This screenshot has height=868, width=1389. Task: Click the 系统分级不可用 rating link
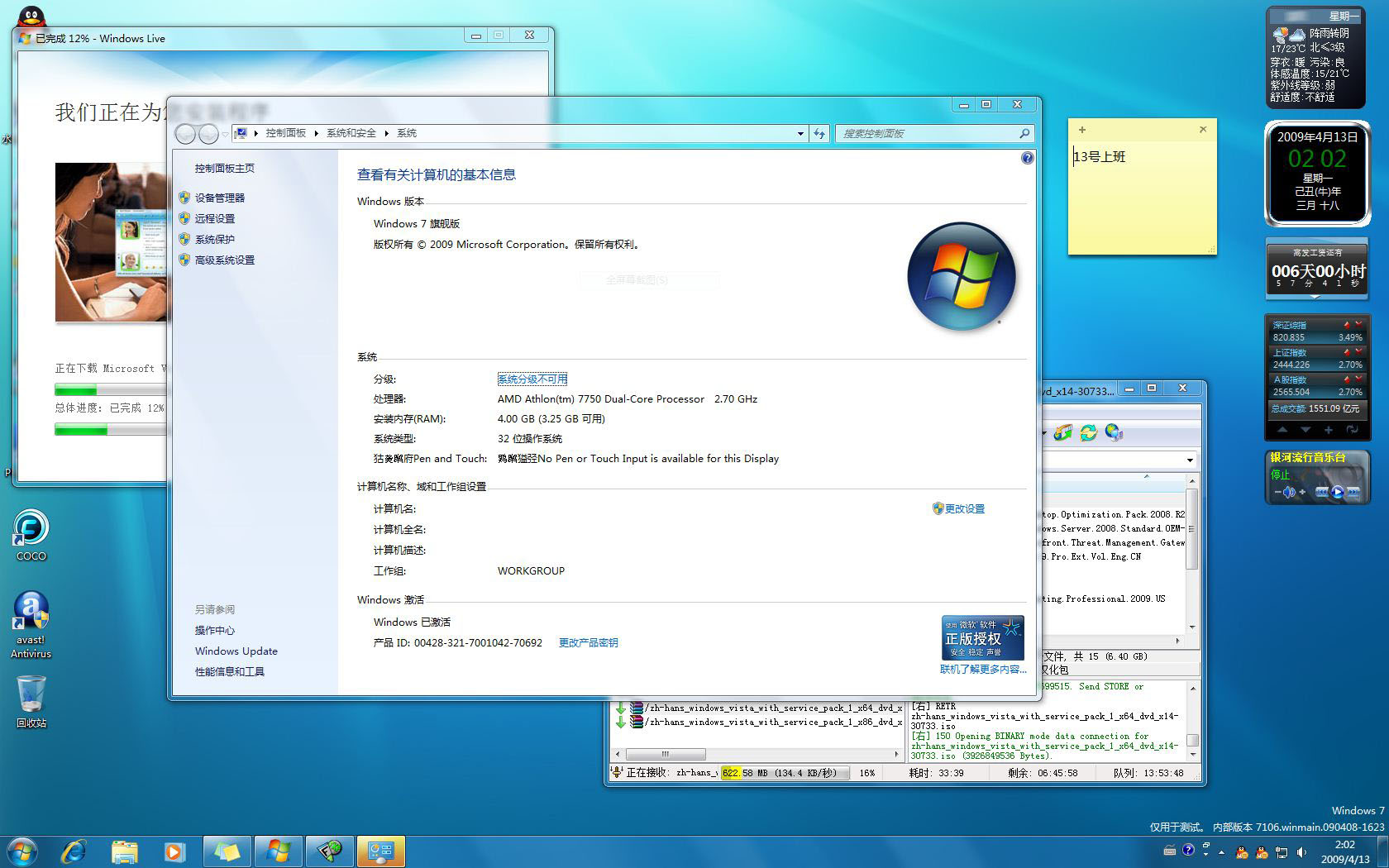click(x=532, y=379)
